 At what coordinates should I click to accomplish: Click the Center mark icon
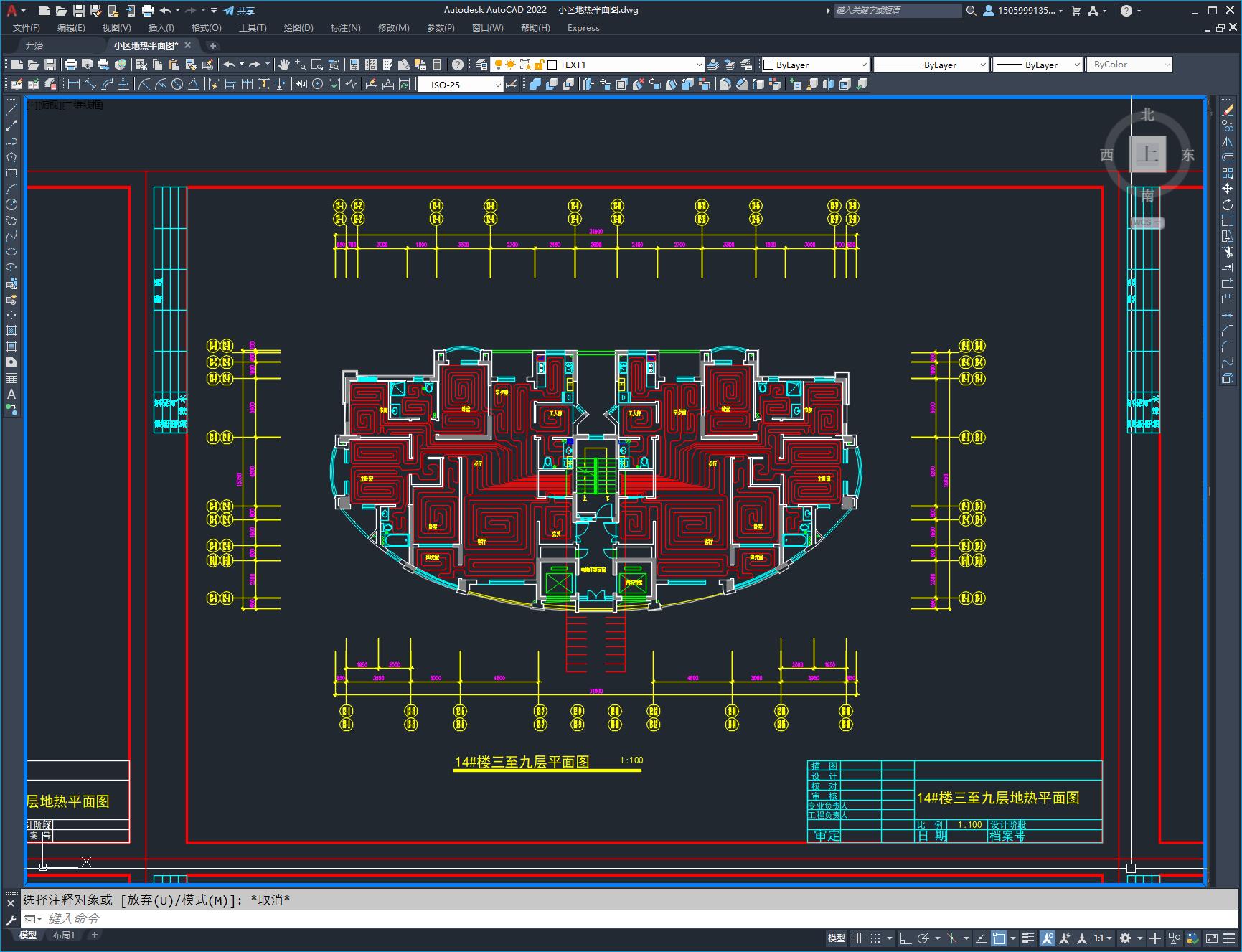(x=317, y=84)
